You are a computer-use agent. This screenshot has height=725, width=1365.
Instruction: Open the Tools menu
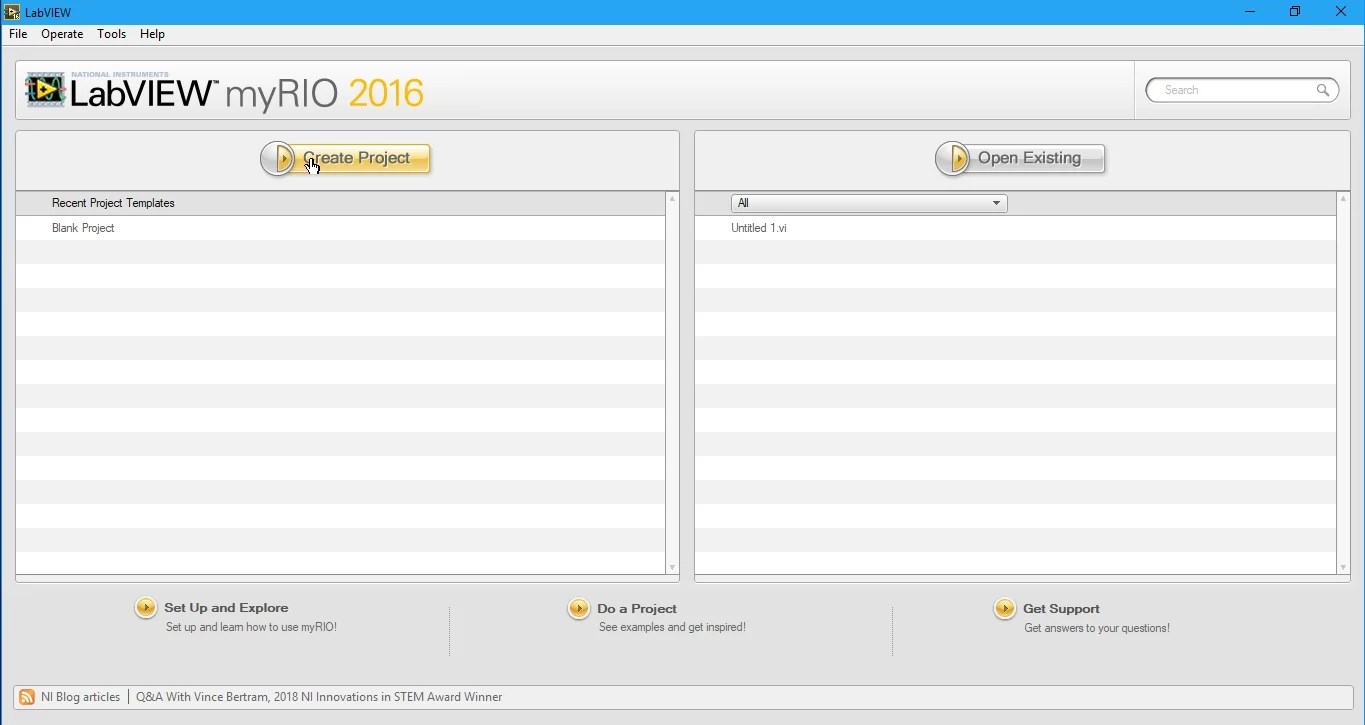point(111,34)
